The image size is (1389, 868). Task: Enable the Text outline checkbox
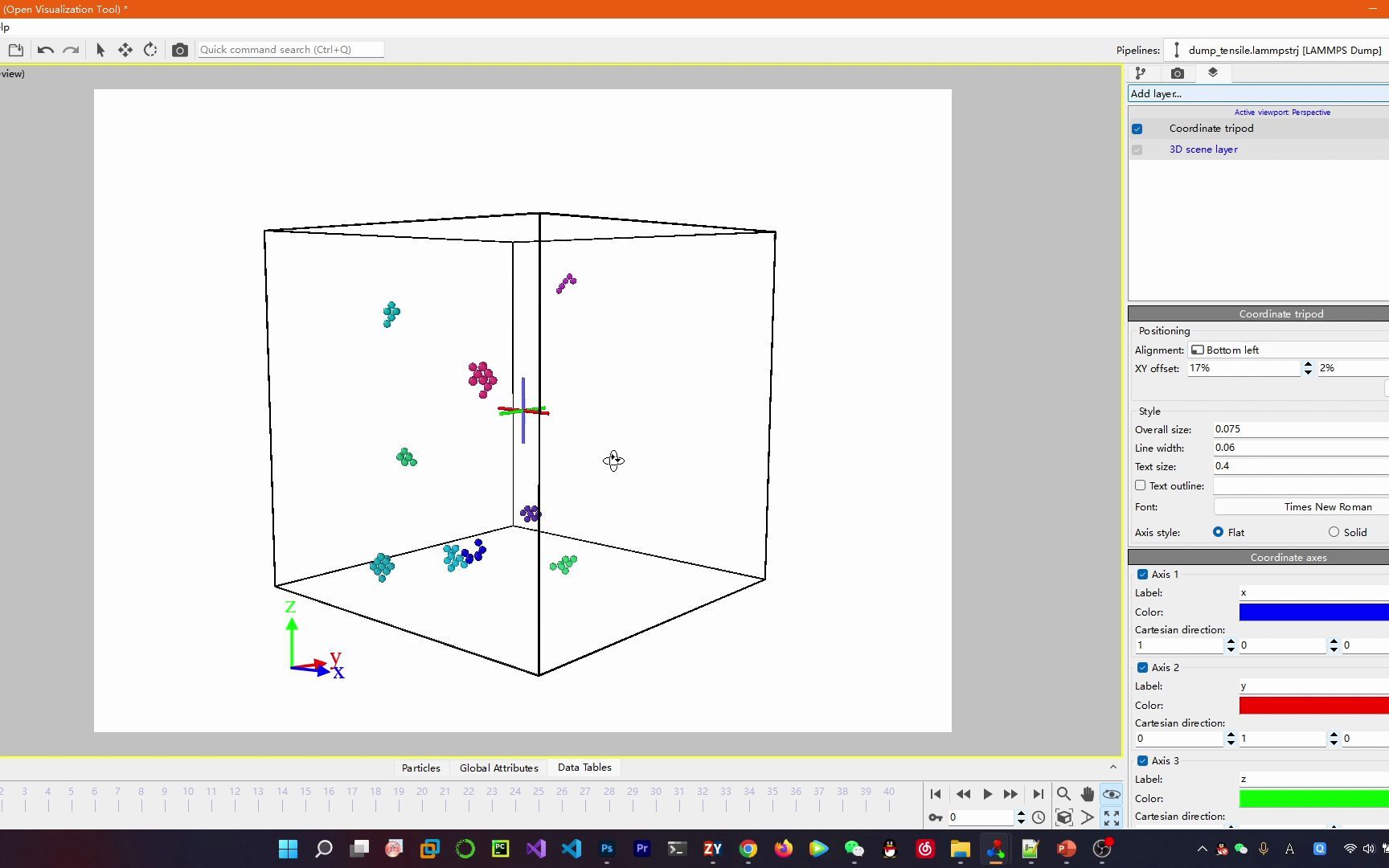pyautogui.click(x=1140, y=485)
